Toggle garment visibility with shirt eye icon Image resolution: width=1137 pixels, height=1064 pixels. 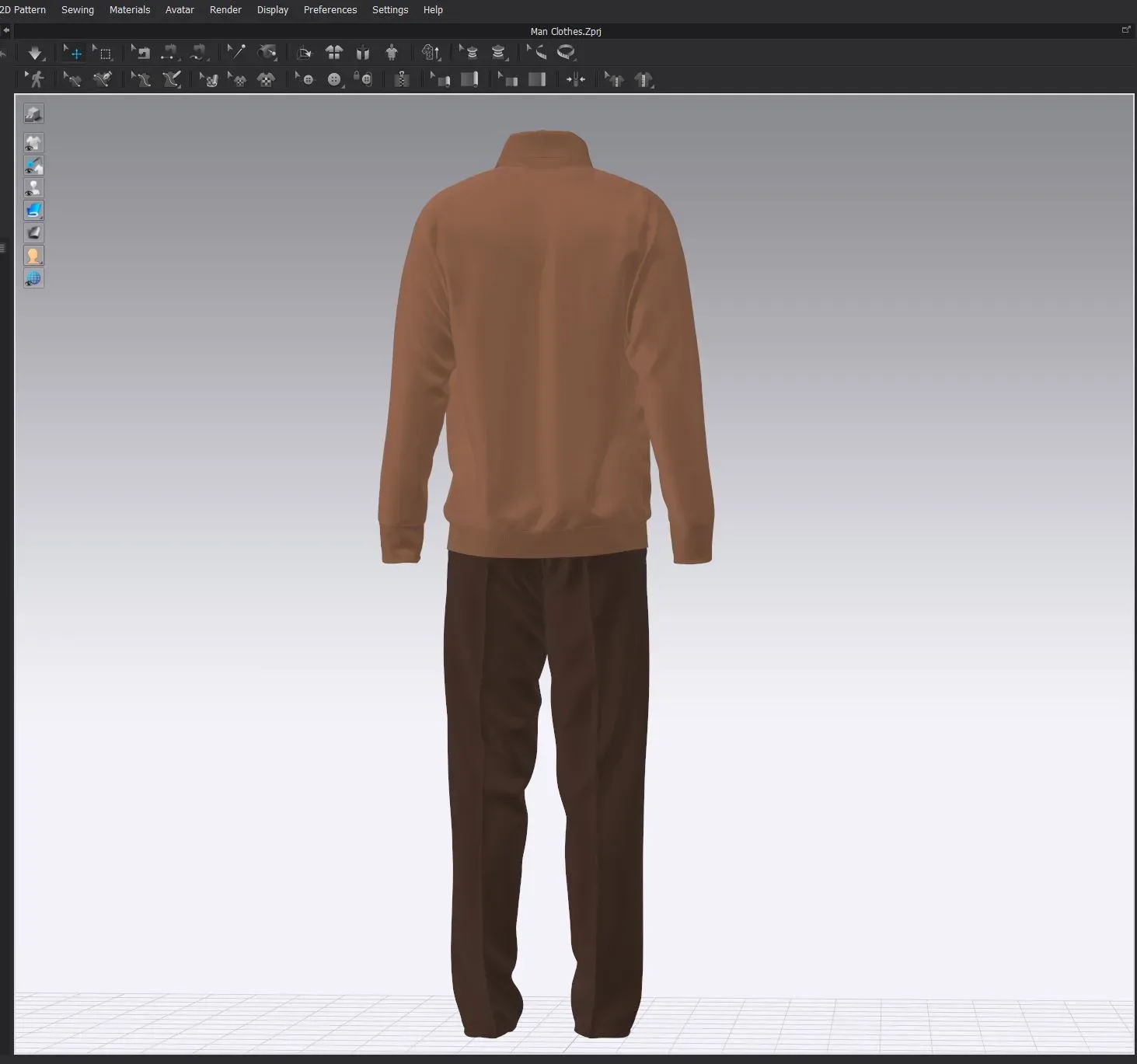33,143
